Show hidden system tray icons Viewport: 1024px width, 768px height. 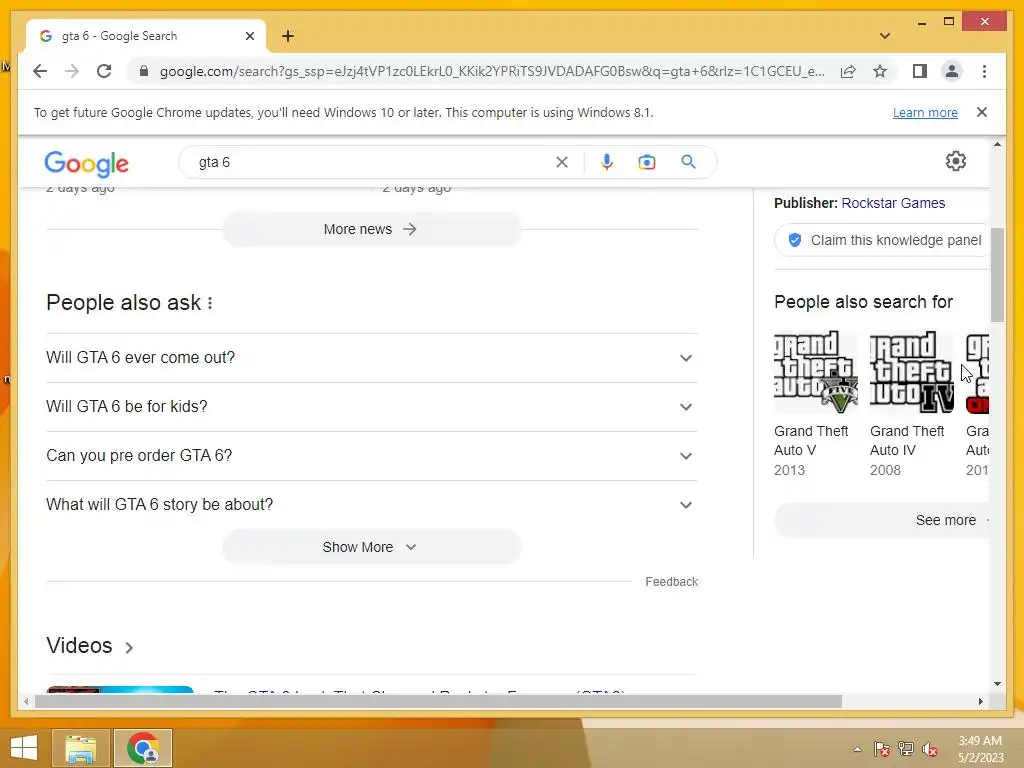point(857,749)
